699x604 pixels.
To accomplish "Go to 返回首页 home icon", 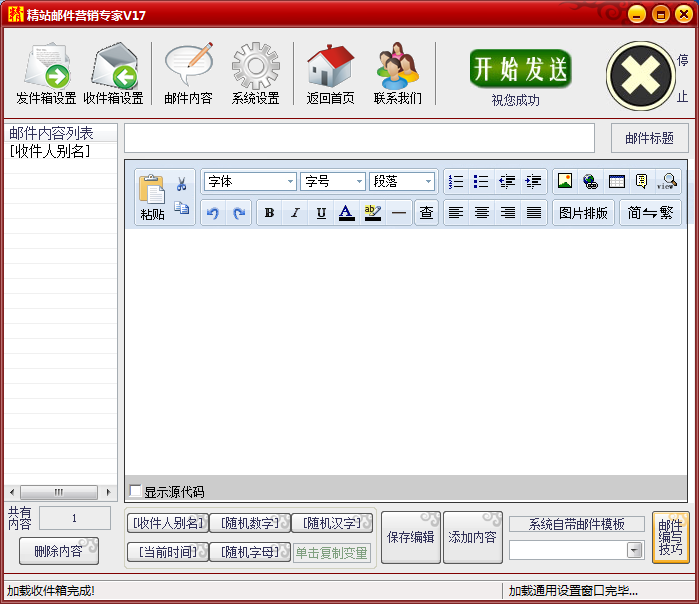I will pyautogui.click(x=330, y=74).
